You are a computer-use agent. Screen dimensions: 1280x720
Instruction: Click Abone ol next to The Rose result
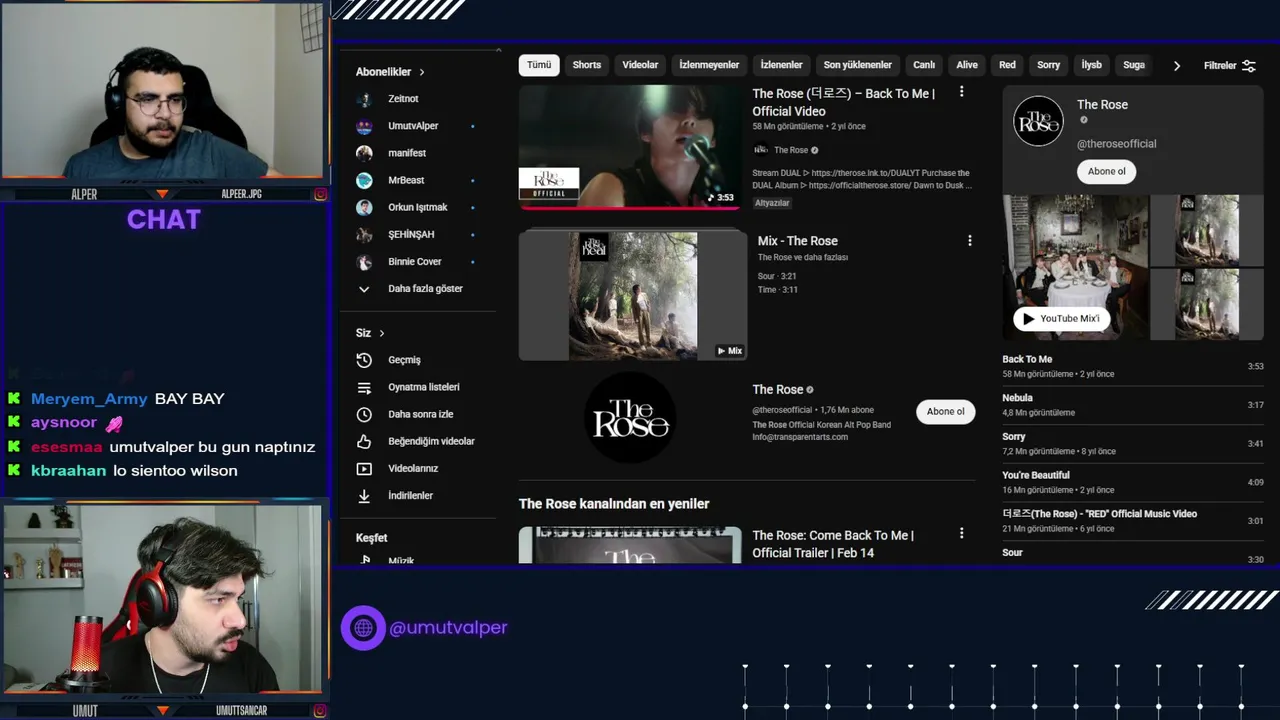pos(945,412)
